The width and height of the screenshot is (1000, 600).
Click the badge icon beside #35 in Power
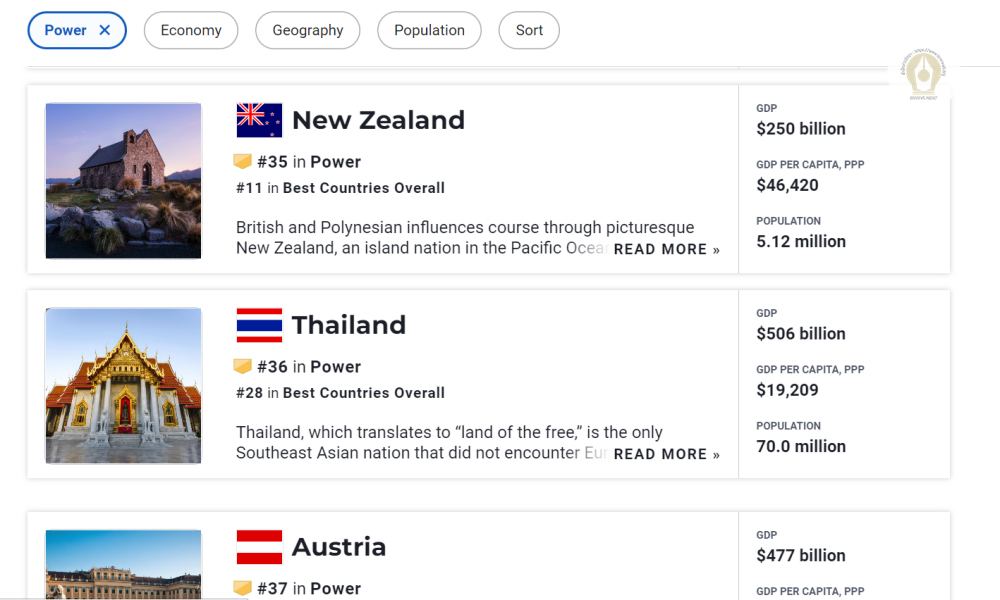pyautogui.click(x=243, y=161)
